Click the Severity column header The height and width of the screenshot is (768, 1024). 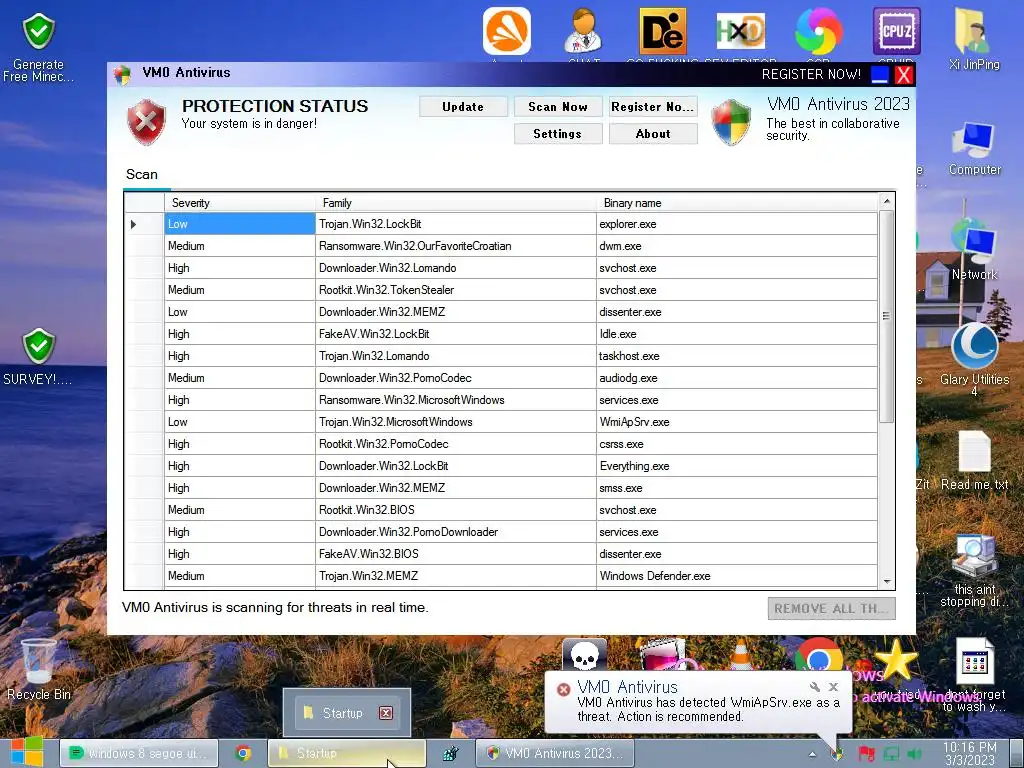tap(240, 202)
